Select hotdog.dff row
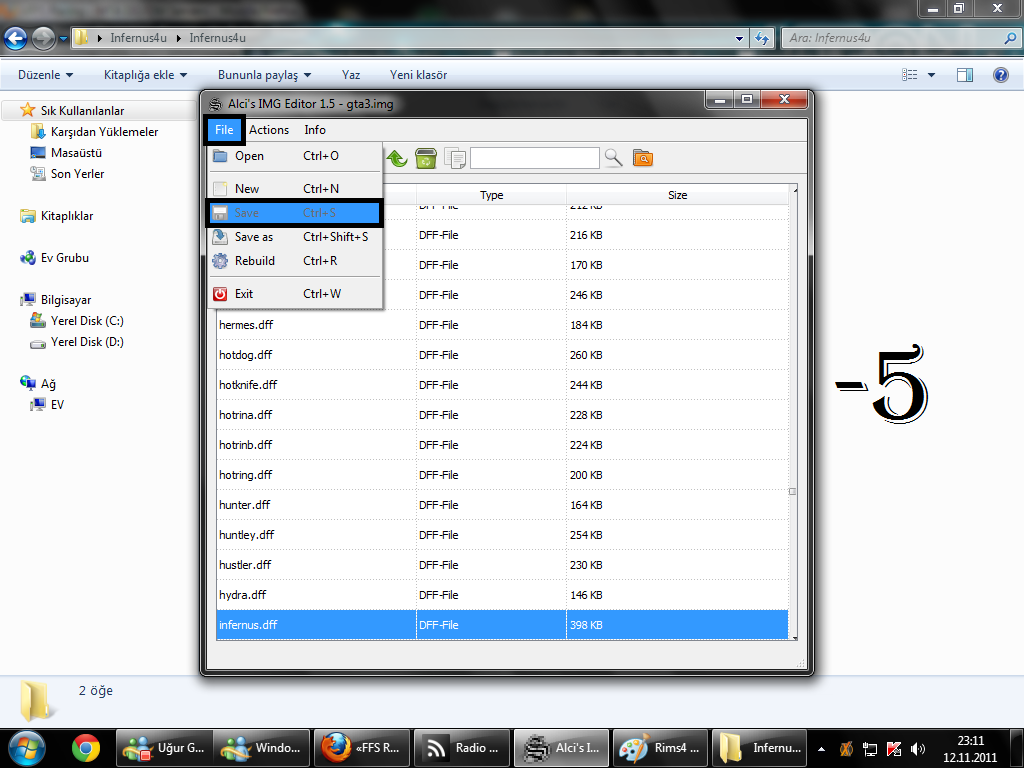The width and height of the screenshot is (1024, 768). click(x=502, y=355)
